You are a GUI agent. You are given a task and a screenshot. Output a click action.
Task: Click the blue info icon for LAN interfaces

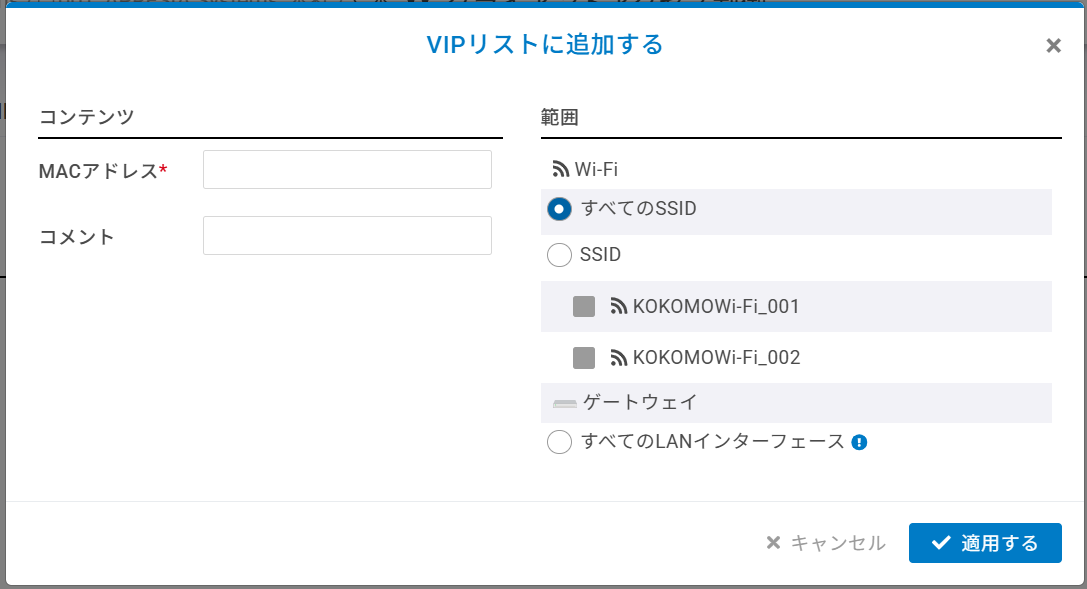click(859, 442)
